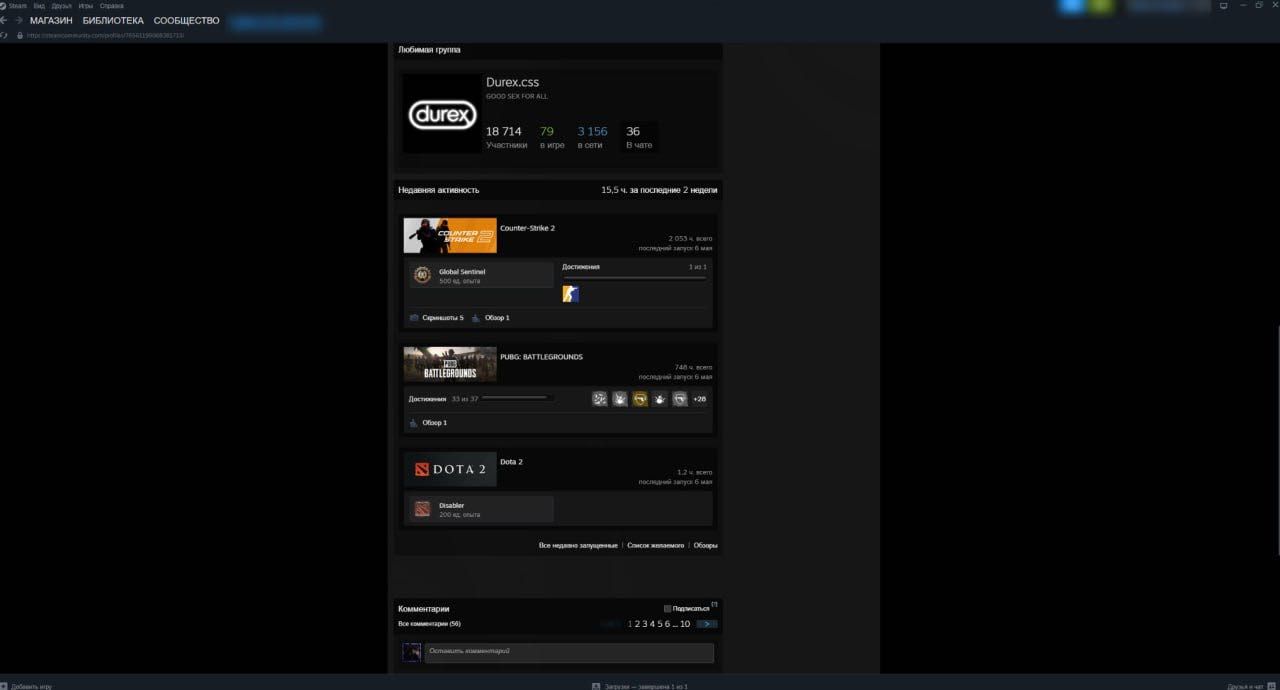
Task: Click the help [?] mark beside Подписаться
Action: (x=714, y=604)
